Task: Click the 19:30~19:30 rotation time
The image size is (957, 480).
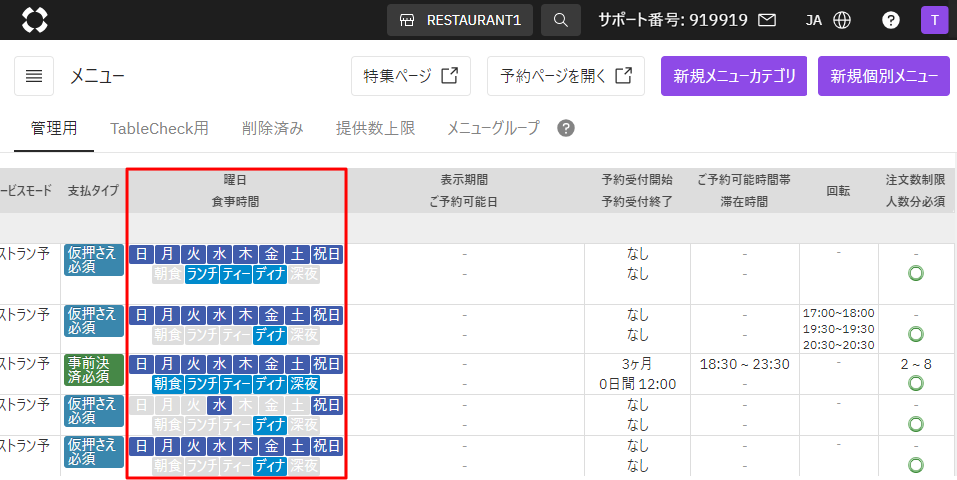Action: (x=839, y=329)
